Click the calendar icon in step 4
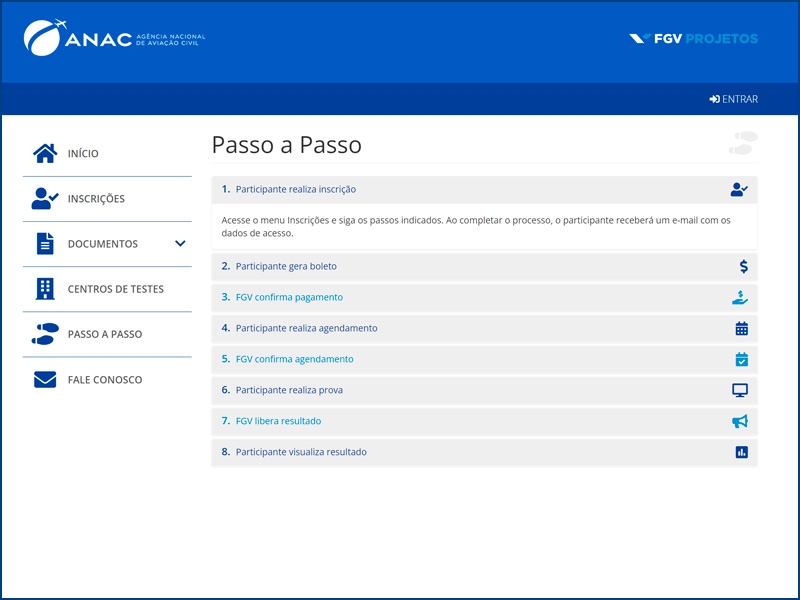Image resolution: width=800 pixels, height=600 pixels. [x=741, y=328]
